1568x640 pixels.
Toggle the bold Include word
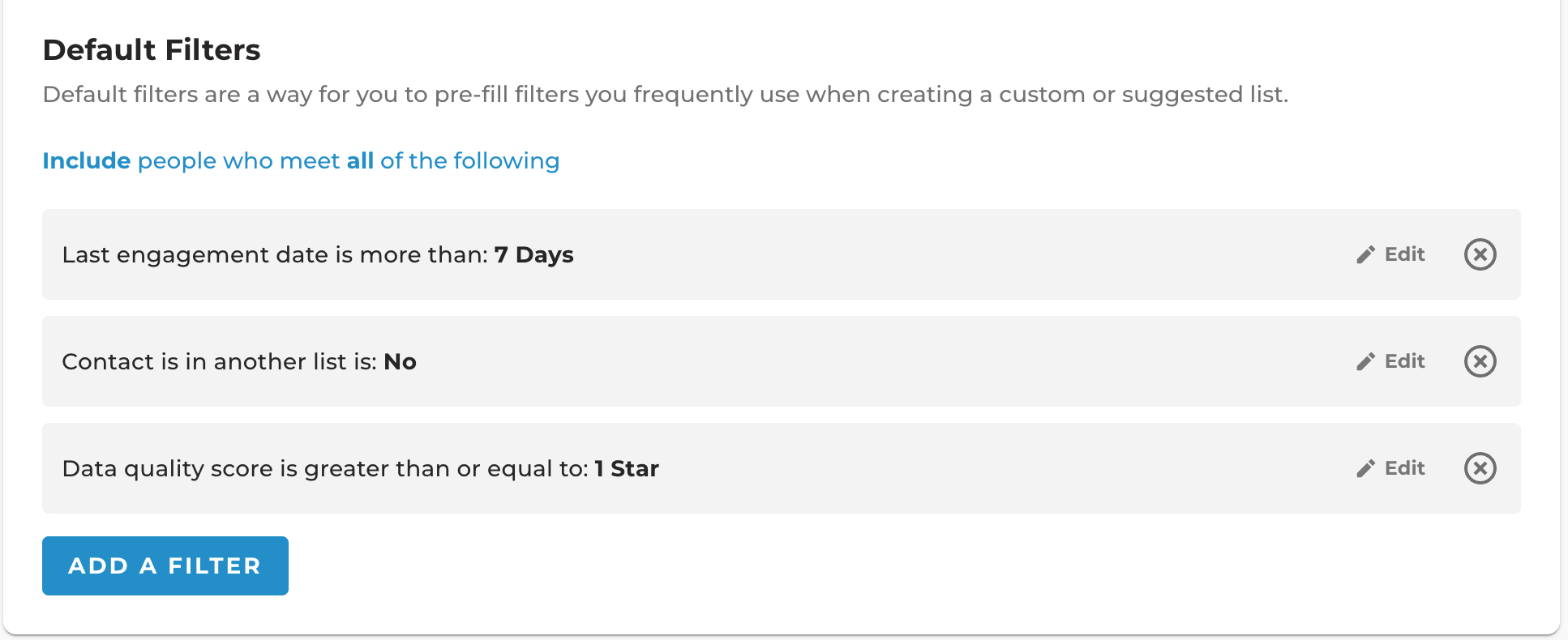tap(87, 160)
